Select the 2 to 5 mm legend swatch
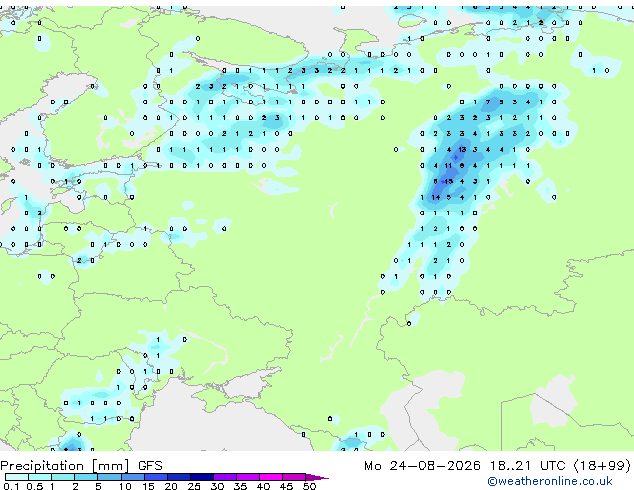 [x=86, y=477]
